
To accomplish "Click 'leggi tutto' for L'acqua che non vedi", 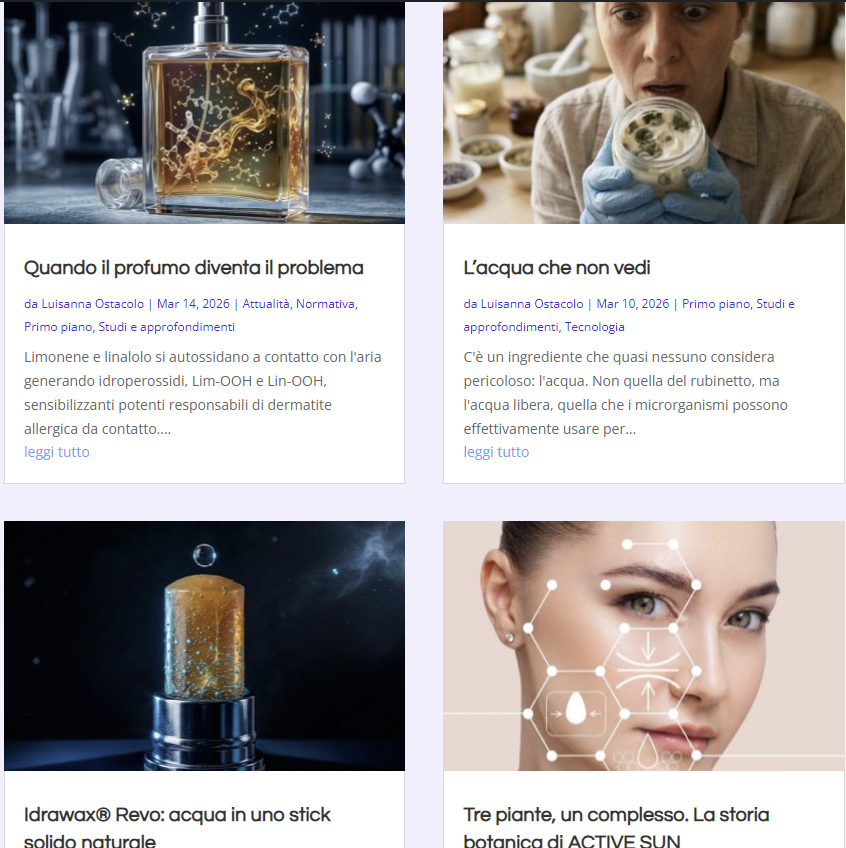I will pyautogui.click(x=496, y=452).
